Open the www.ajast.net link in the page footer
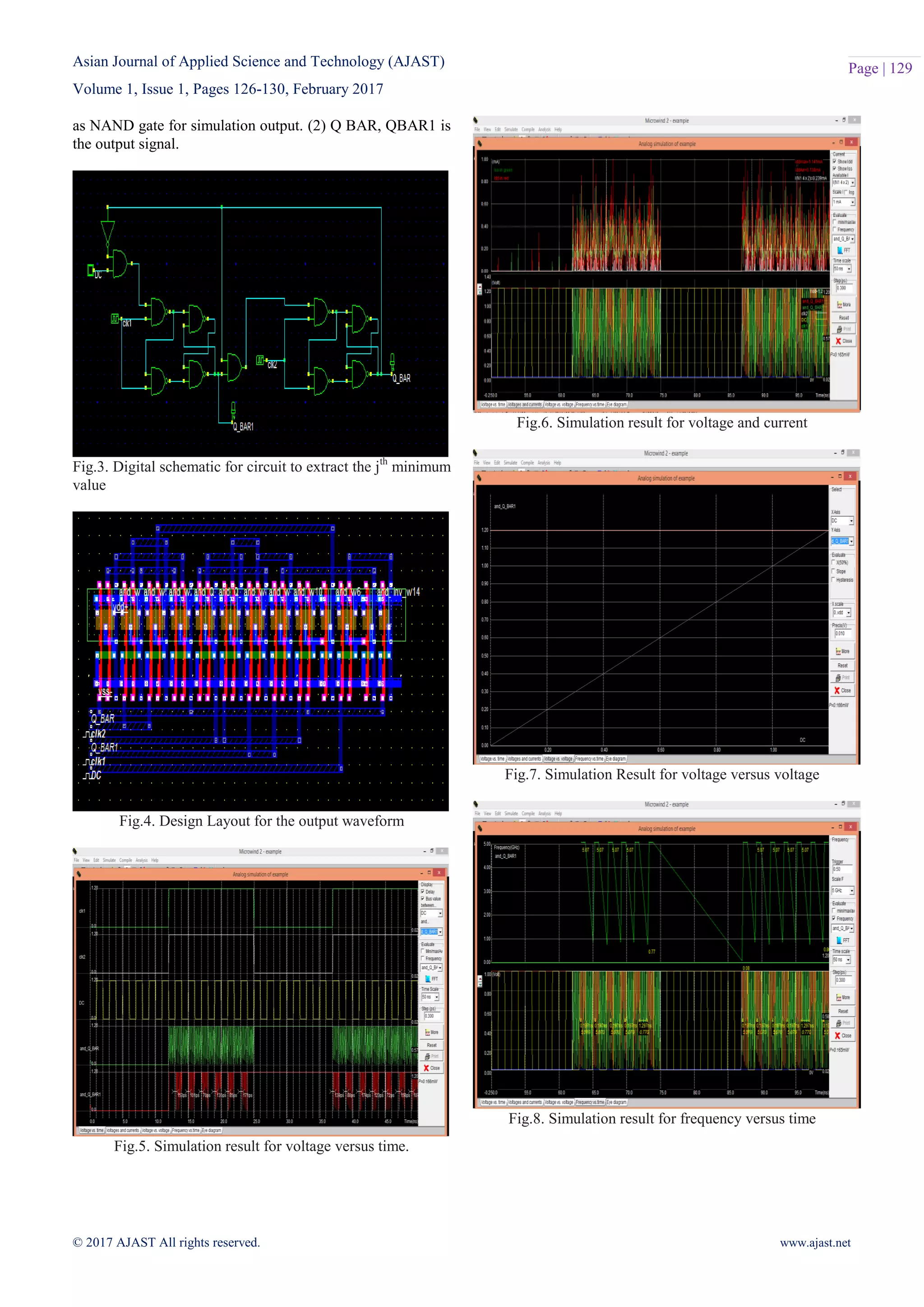This screenshot has height=1307, width=924. coord(815,1242)
